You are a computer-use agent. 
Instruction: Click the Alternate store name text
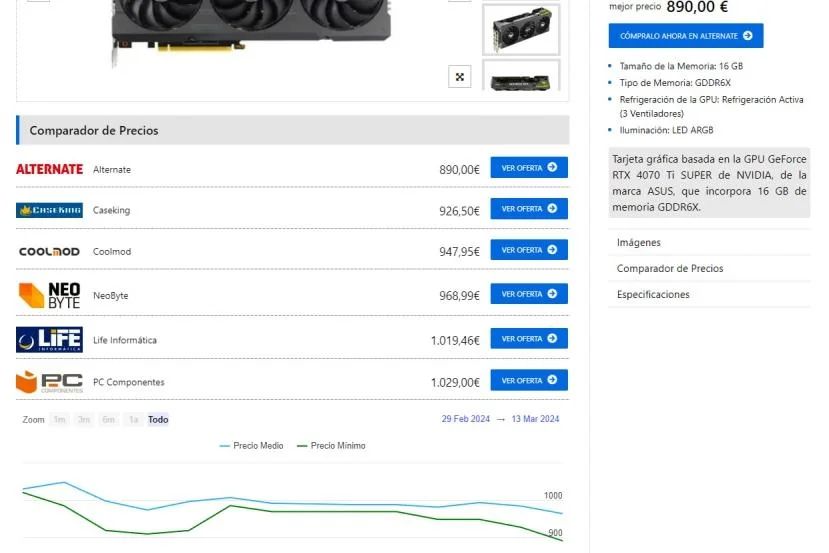coord(112,170)
